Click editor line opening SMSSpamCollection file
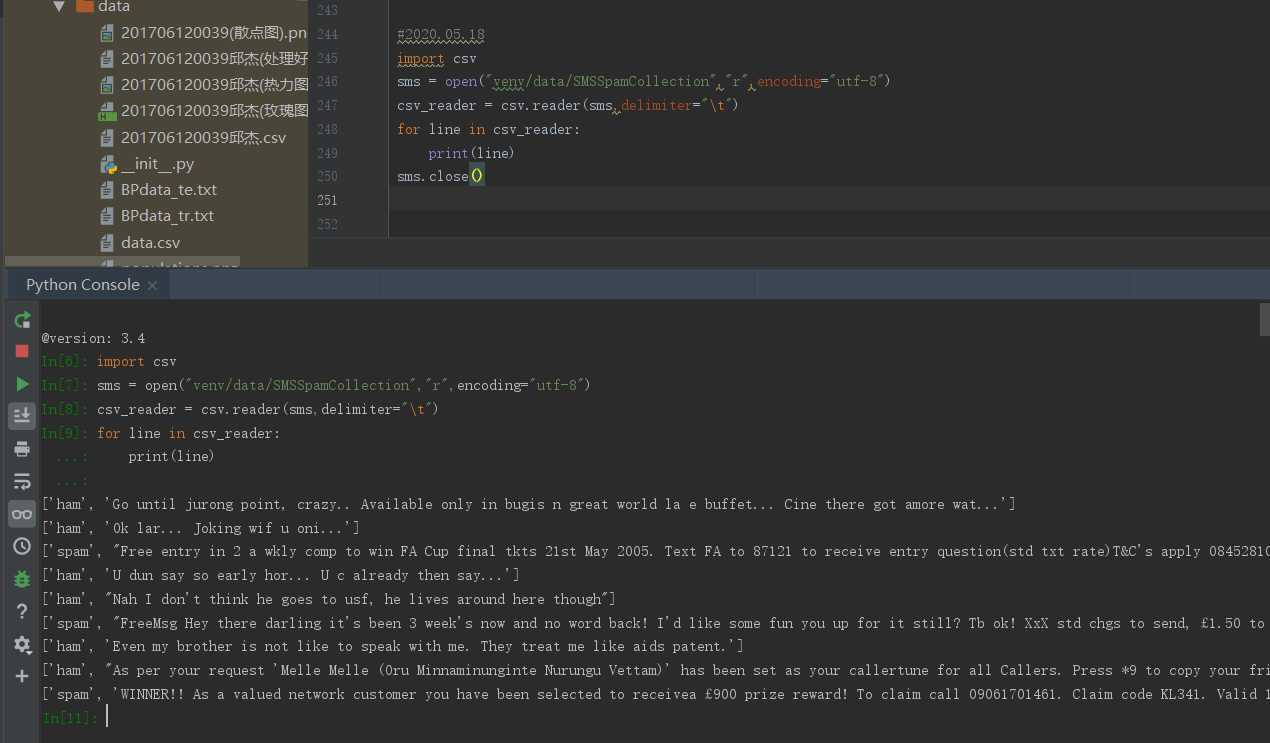The image size is (1270, 743). tap(643, 81)
